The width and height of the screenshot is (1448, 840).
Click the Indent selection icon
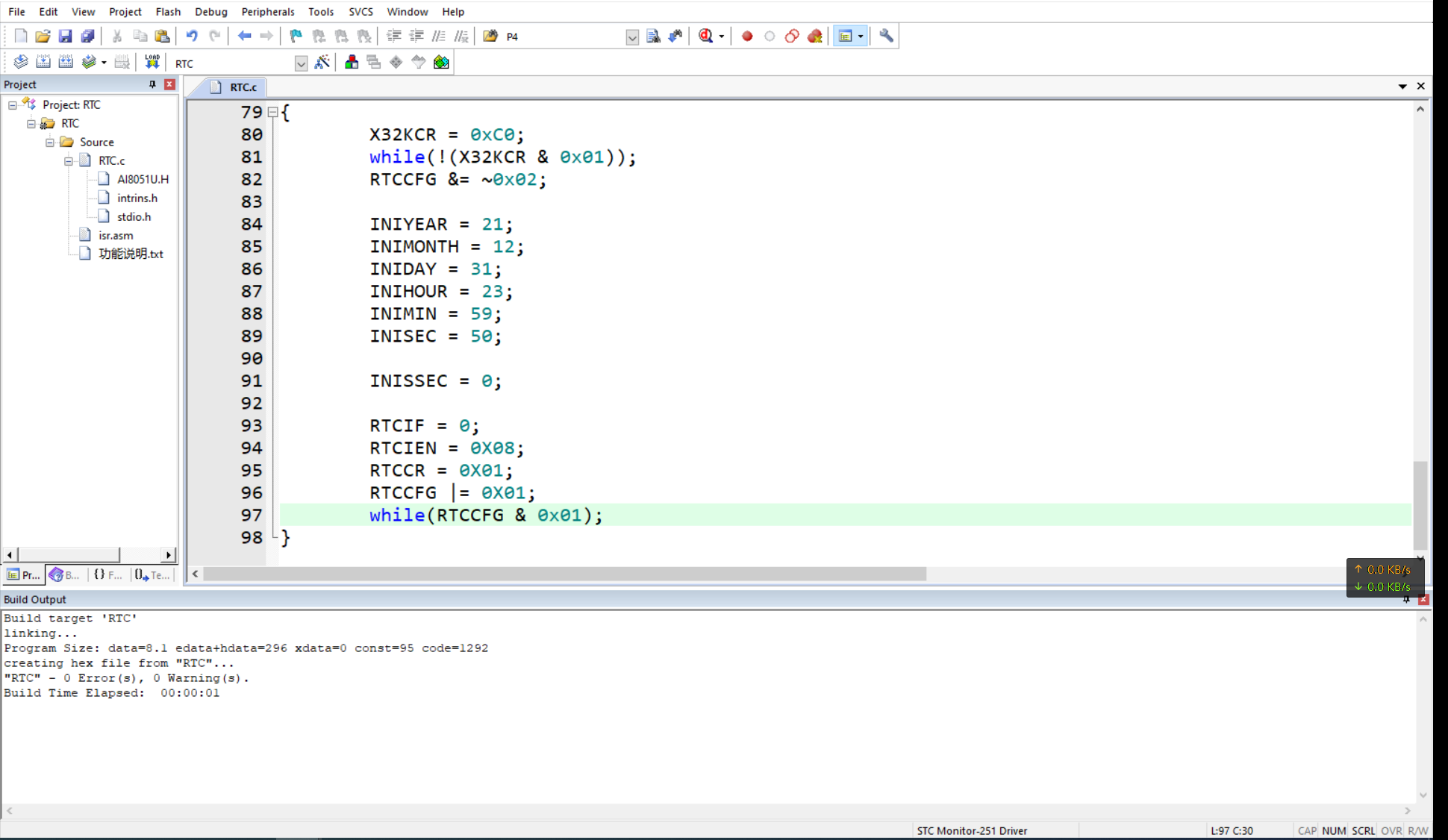click(394, 36)
